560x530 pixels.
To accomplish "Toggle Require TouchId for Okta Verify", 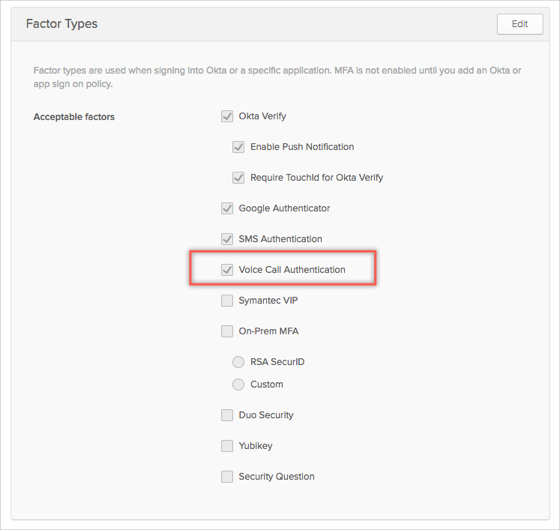I will (239, 178).
